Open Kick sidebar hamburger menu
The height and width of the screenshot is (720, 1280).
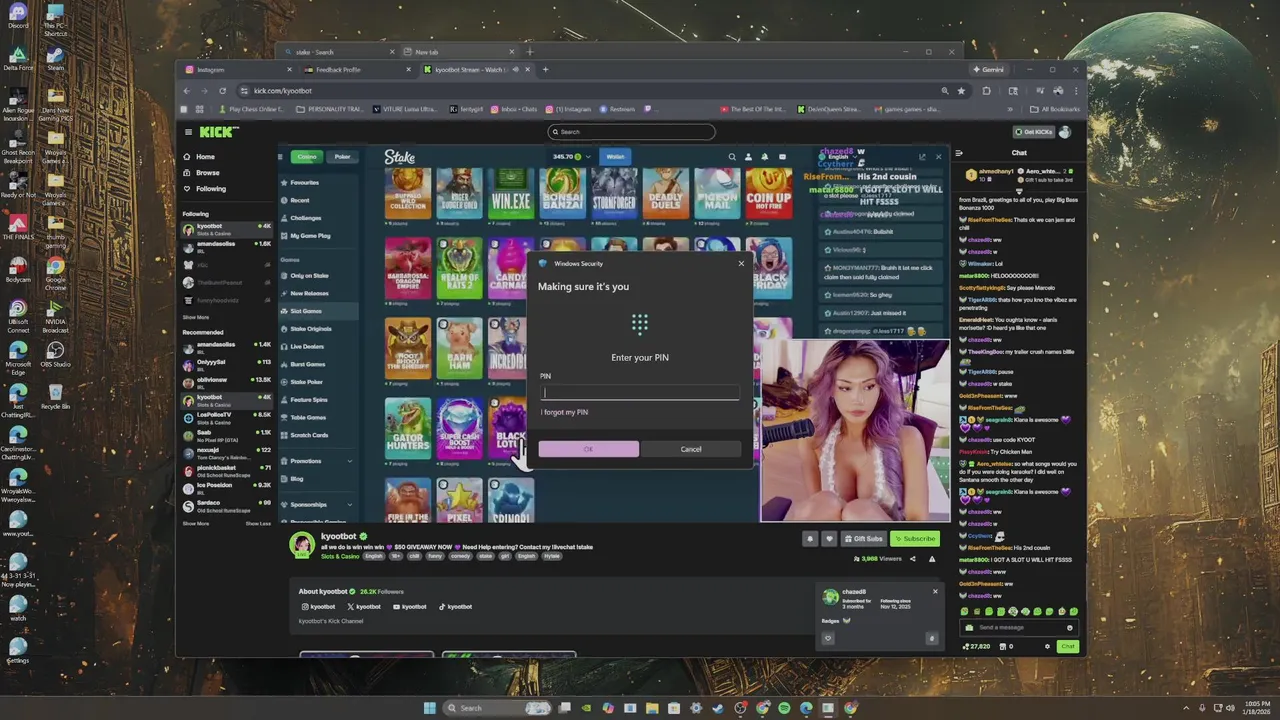click(x=188, y=131)
